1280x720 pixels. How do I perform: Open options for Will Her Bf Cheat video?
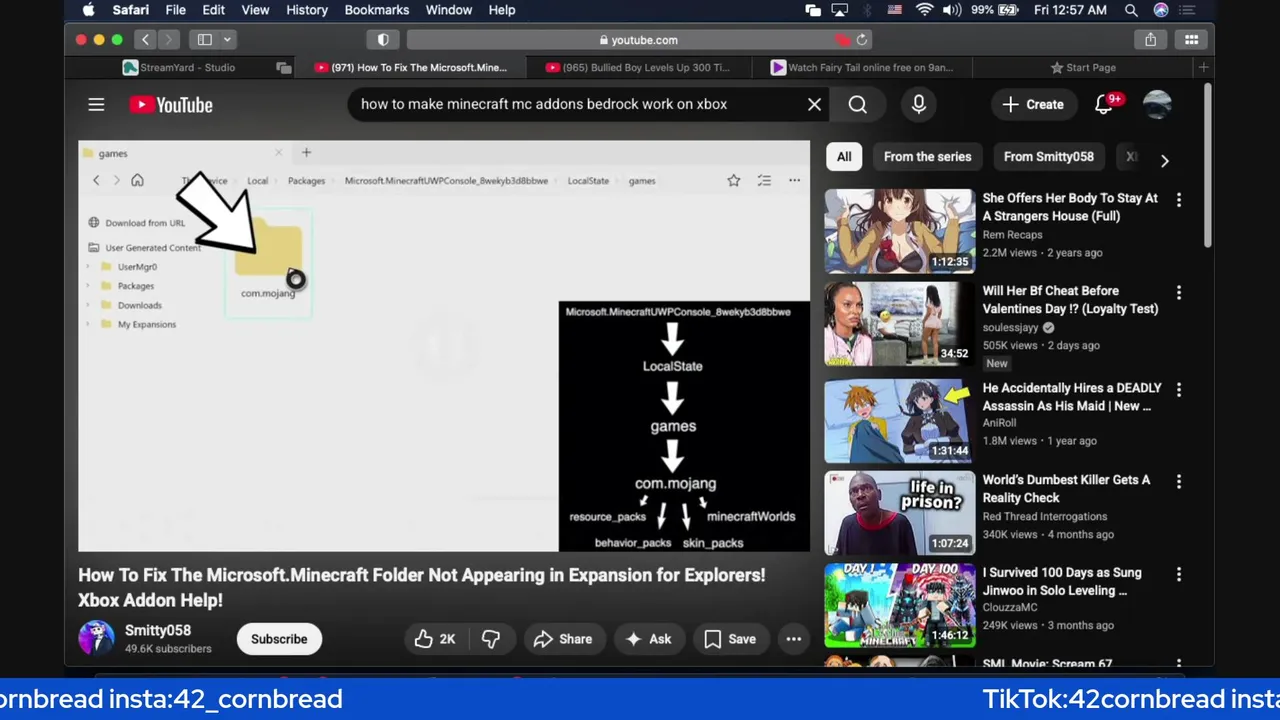[x=1178, y=292]
